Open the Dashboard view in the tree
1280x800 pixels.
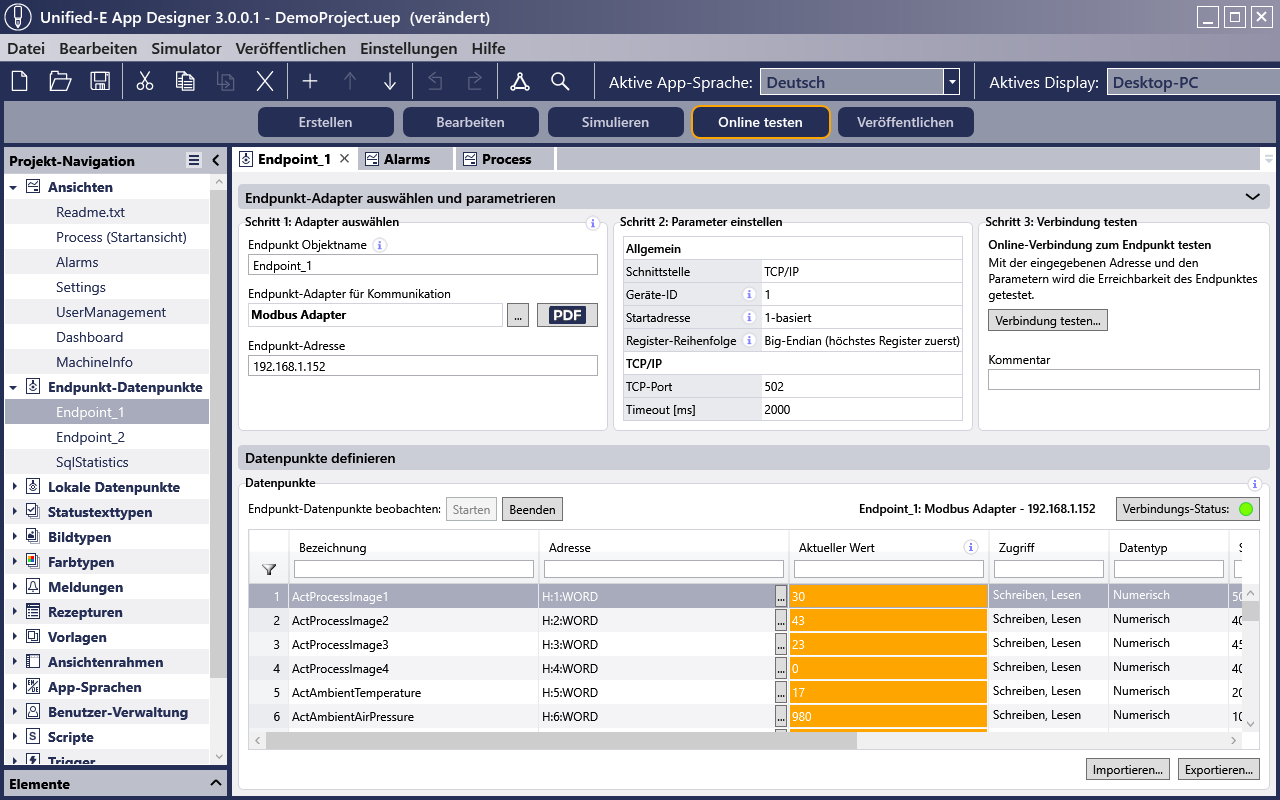click(90, 337)
